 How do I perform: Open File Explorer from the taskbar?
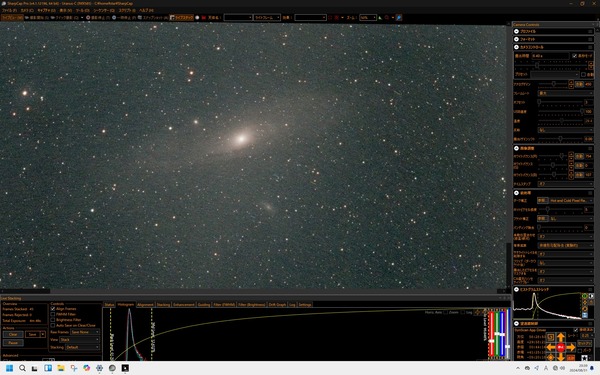[x=60, y=368]
